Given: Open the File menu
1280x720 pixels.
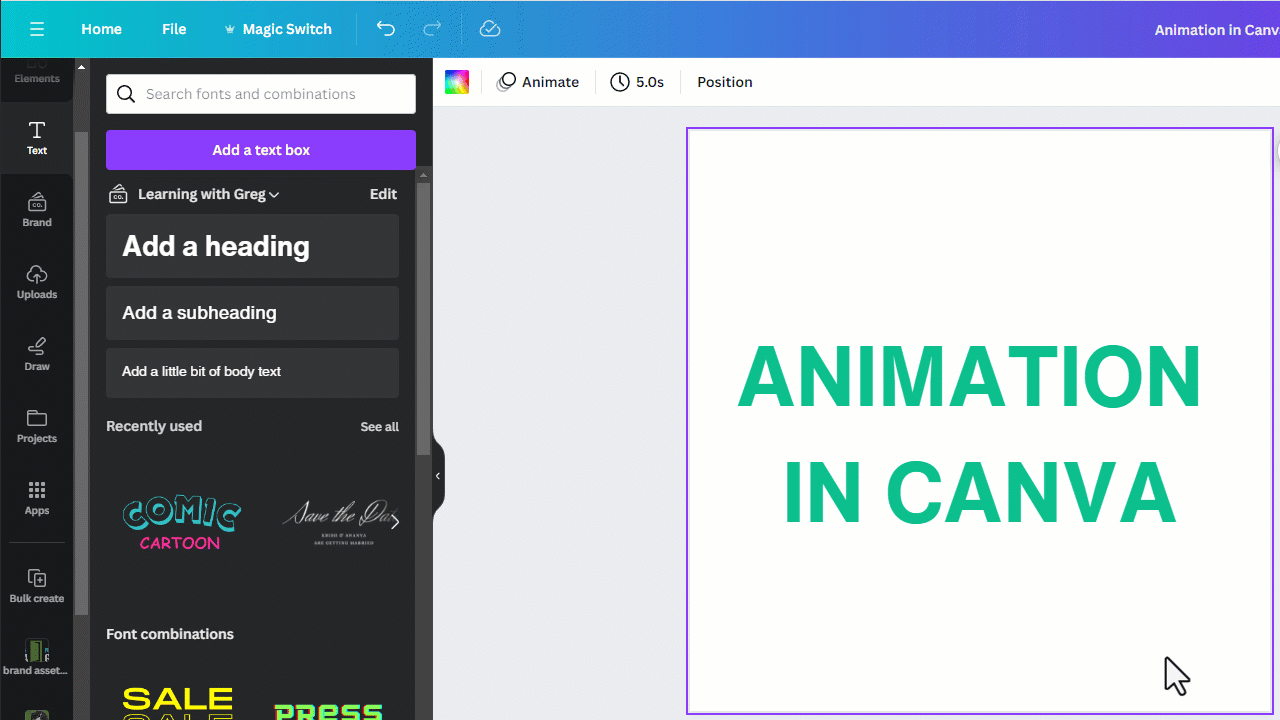Looking at the screenshot, I should click(174, 29).
